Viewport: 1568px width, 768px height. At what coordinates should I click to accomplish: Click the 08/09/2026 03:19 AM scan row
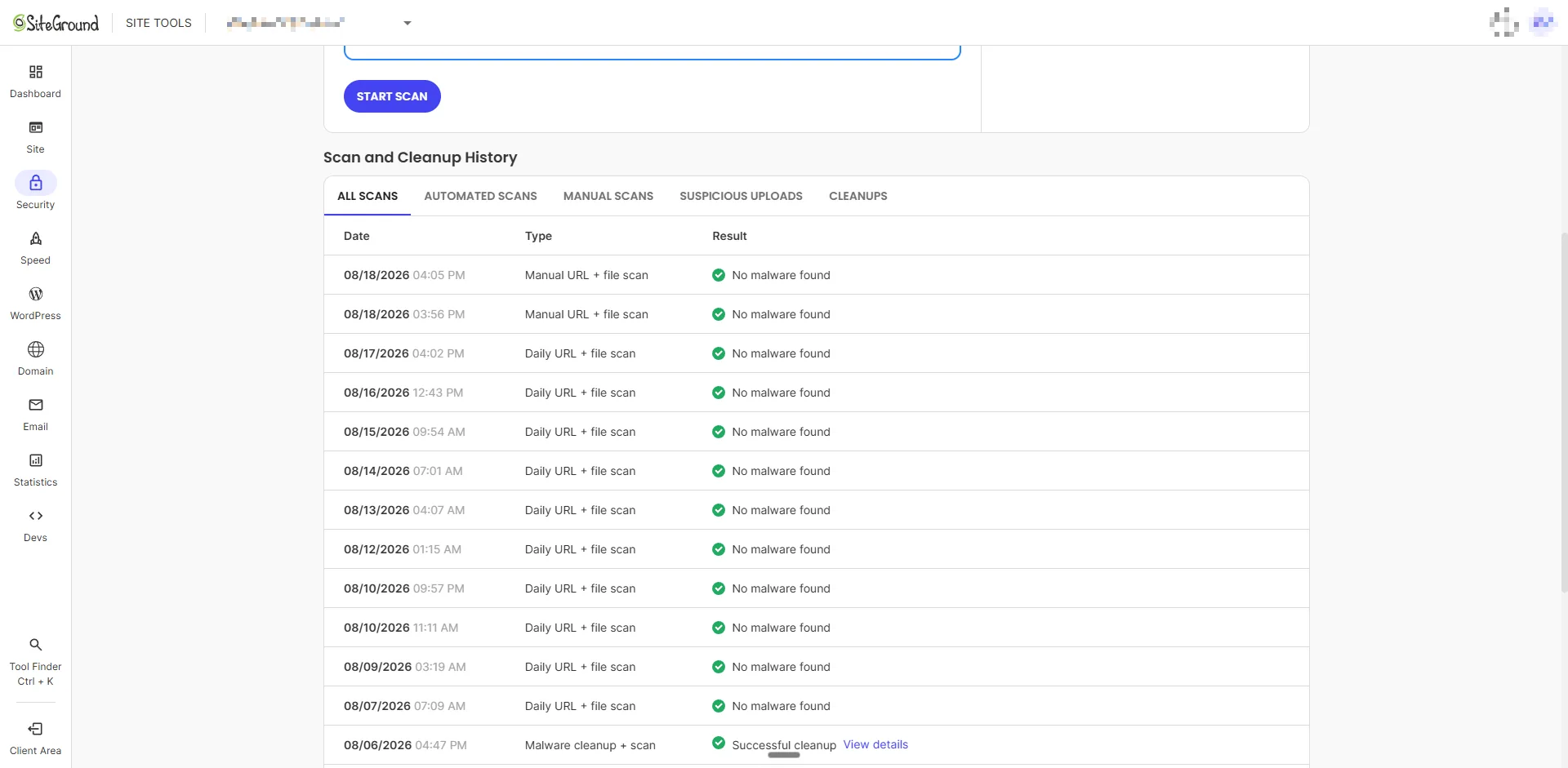[817, 667]
